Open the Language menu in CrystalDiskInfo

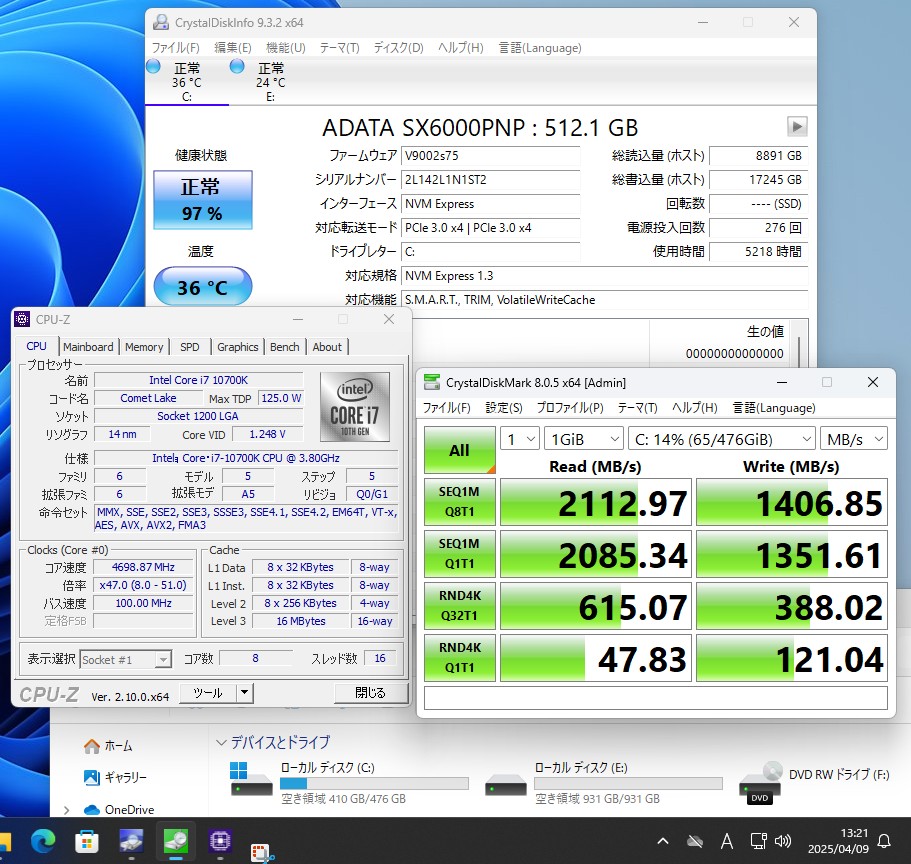(540, 48)
